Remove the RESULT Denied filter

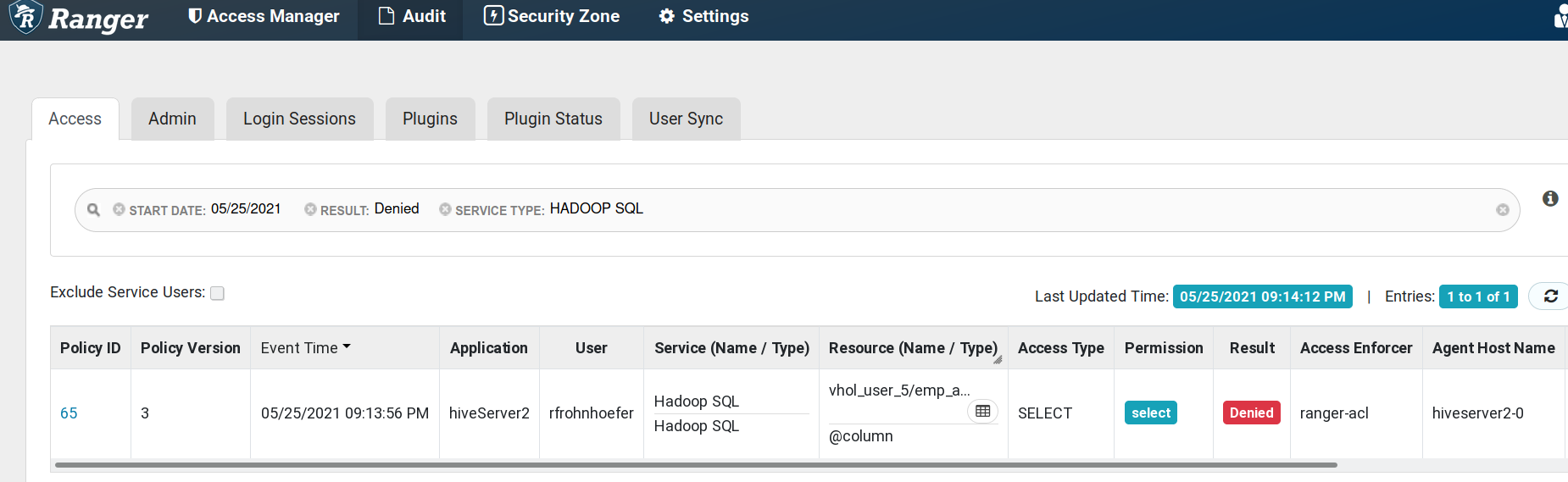click(x=310, y=209)
